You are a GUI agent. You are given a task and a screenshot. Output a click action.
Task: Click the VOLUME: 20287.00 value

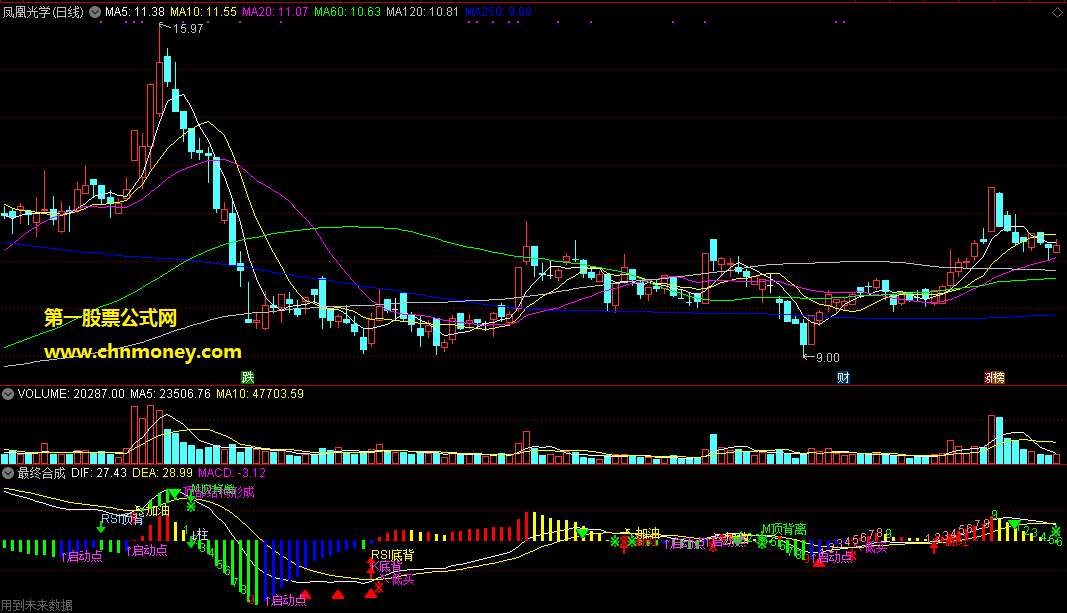(71, 394)
